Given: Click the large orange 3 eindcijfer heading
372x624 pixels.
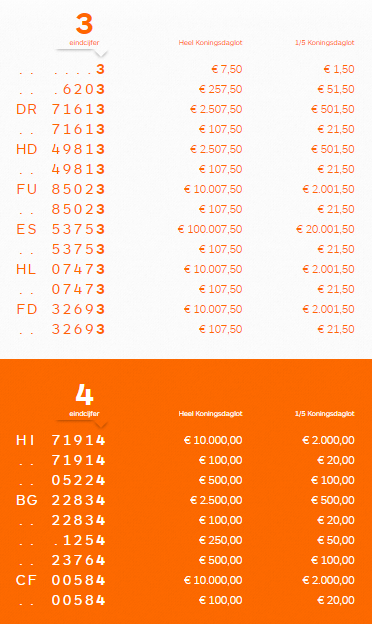Looking at the screenshot, I should (84, 24).
